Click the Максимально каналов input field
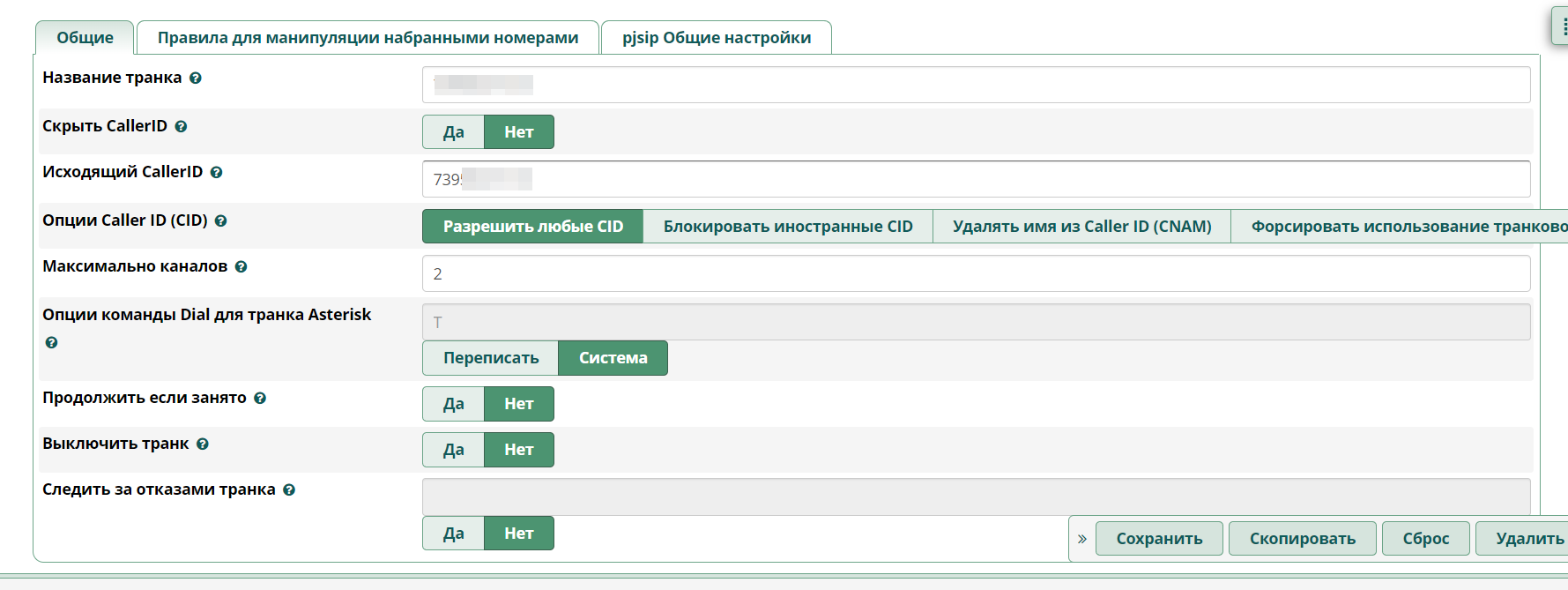The height and width of the screenshot is (590, 1568). pyautogui.click(x=976, y=274)
